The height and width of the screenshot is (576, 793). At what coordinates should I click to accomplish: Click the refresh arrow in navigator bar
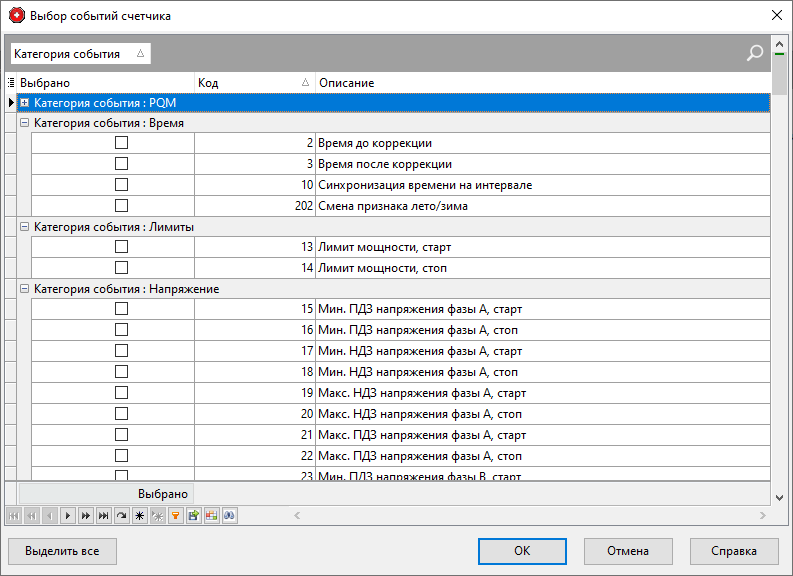[x=121, y=516]
